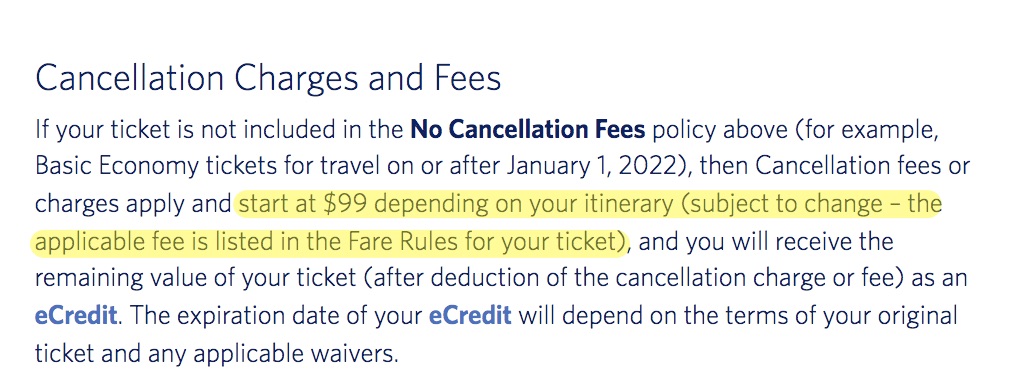1010x392 pixels.
Task: Click the bold 'No Cancellation Fees' text
Action: point(528,129)
